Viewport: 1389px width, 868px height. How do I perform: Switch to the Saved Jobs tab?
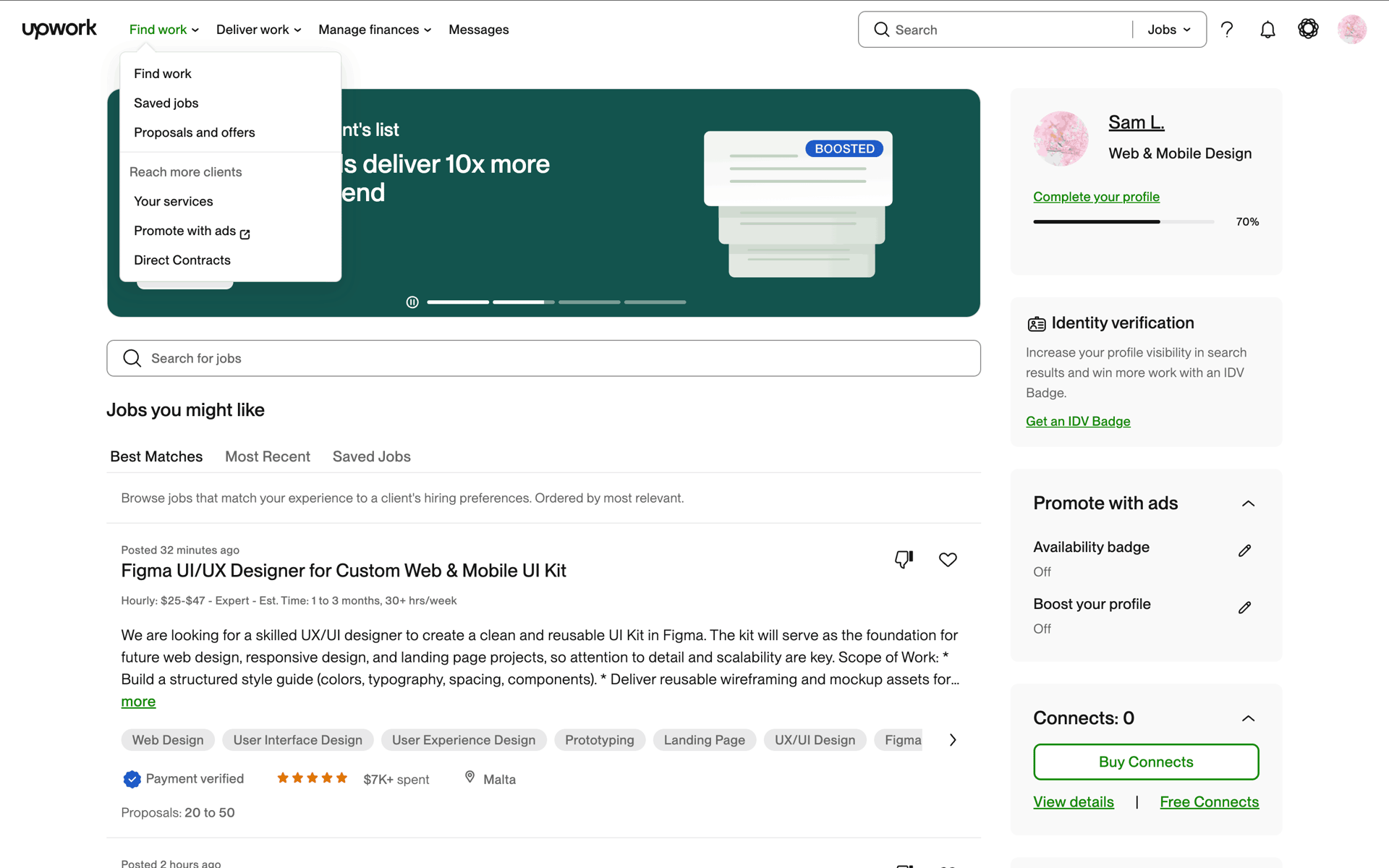[x=372, y=456]
